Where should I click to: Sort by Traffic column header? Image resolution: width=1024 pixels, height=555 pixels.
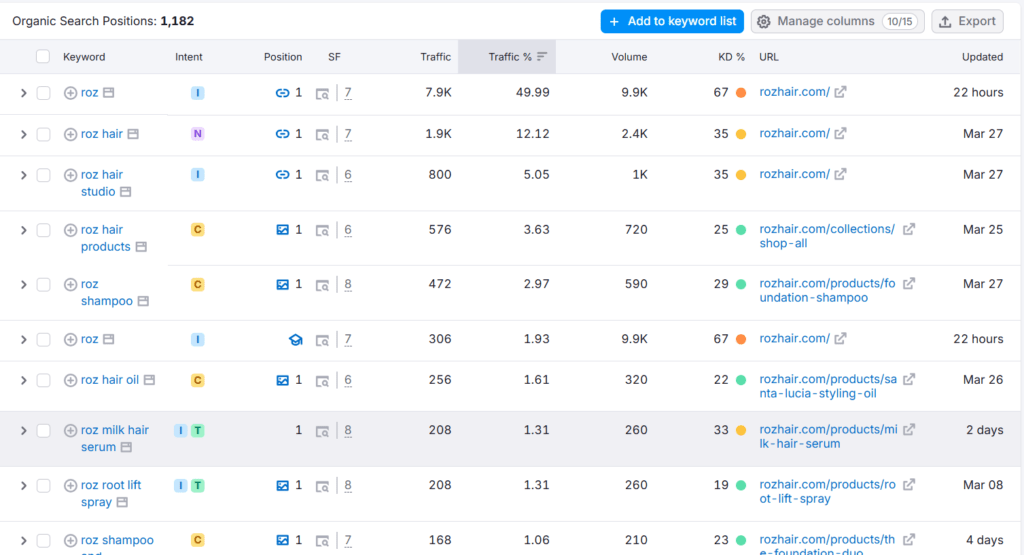(x=436, y=57)
